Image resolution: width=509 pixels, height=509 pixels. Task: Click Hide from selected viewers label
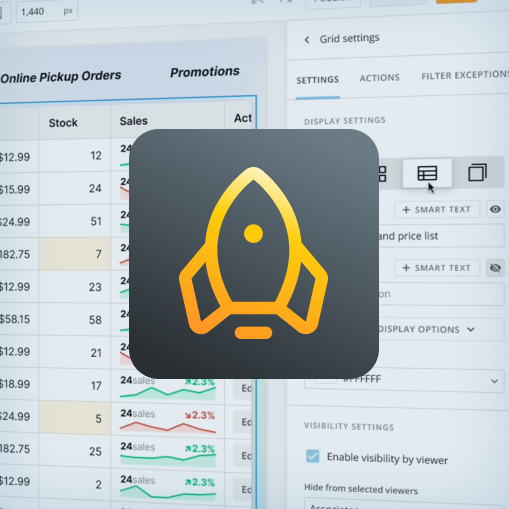pos(361,489)
